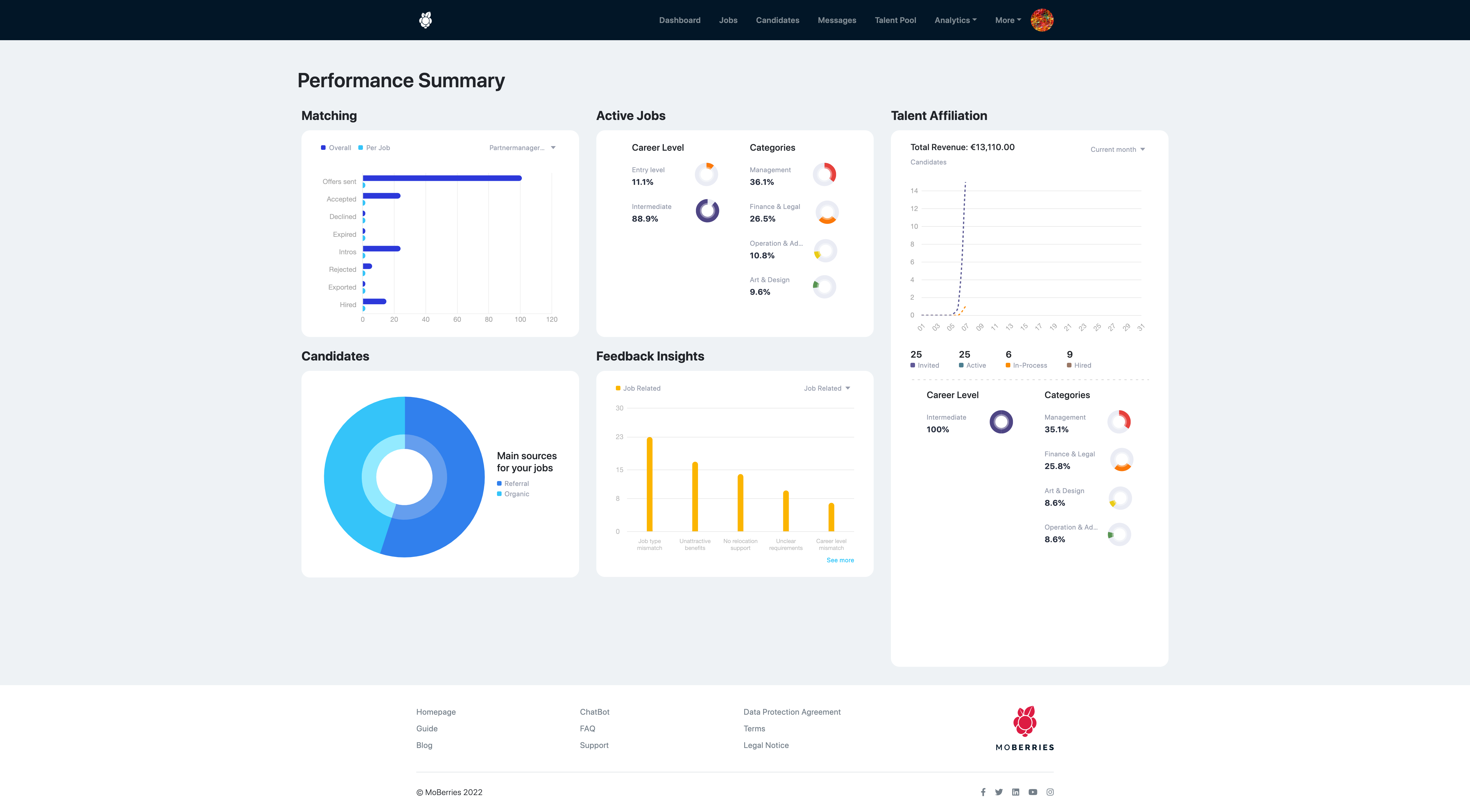Click the See more link in Feedback Insights
Viewport: 1470px width, 812px height.
840,560
